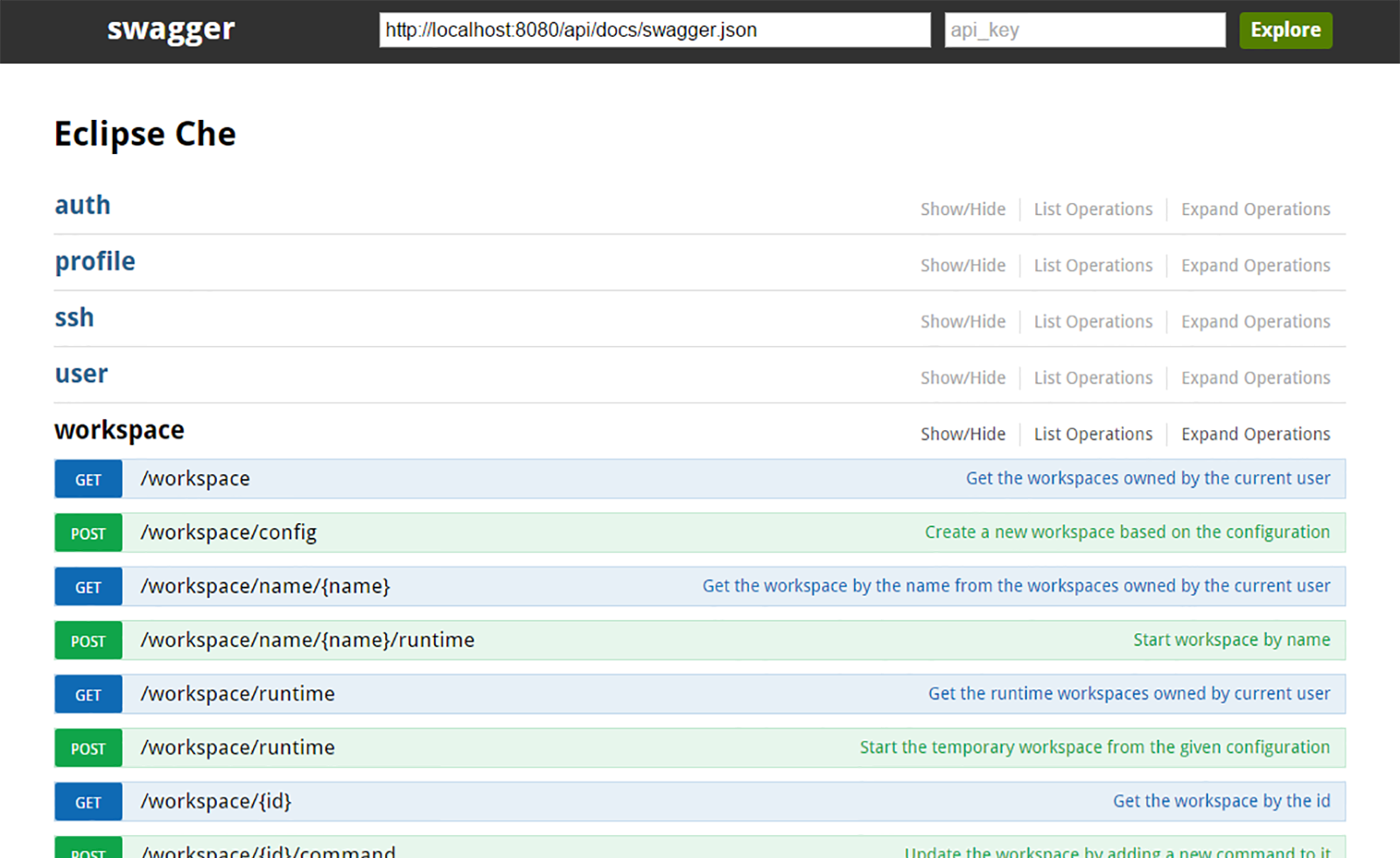Expand the user API section
This screenshot has height=858, width=1400.
coord(81,374)
